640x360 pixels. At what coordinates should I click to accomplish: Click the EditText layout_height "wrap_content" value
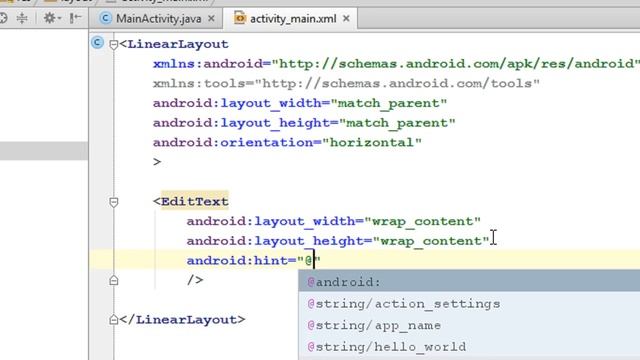coord(431,241)
